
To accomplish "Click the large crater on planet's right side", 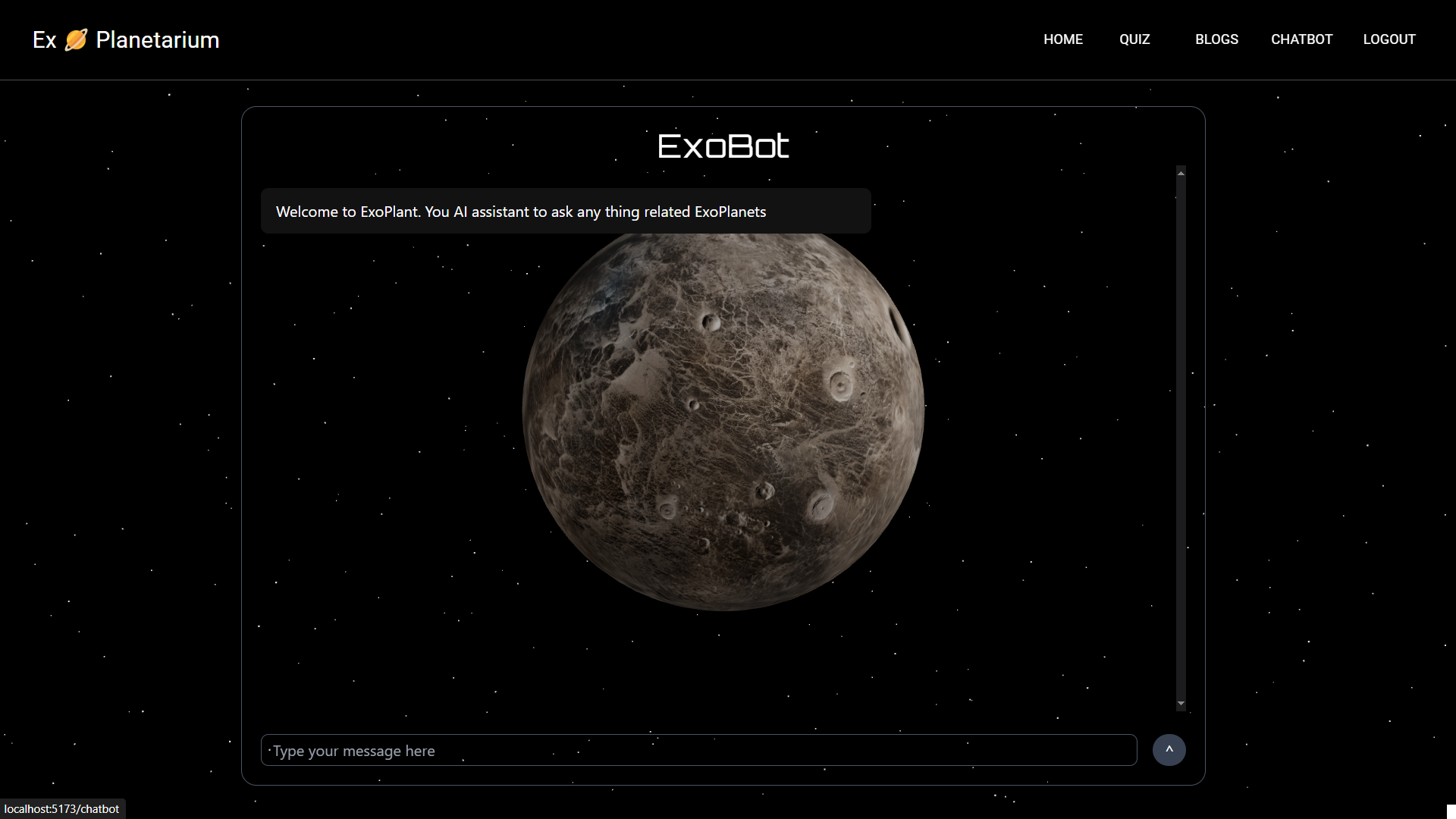I will 840,385.
